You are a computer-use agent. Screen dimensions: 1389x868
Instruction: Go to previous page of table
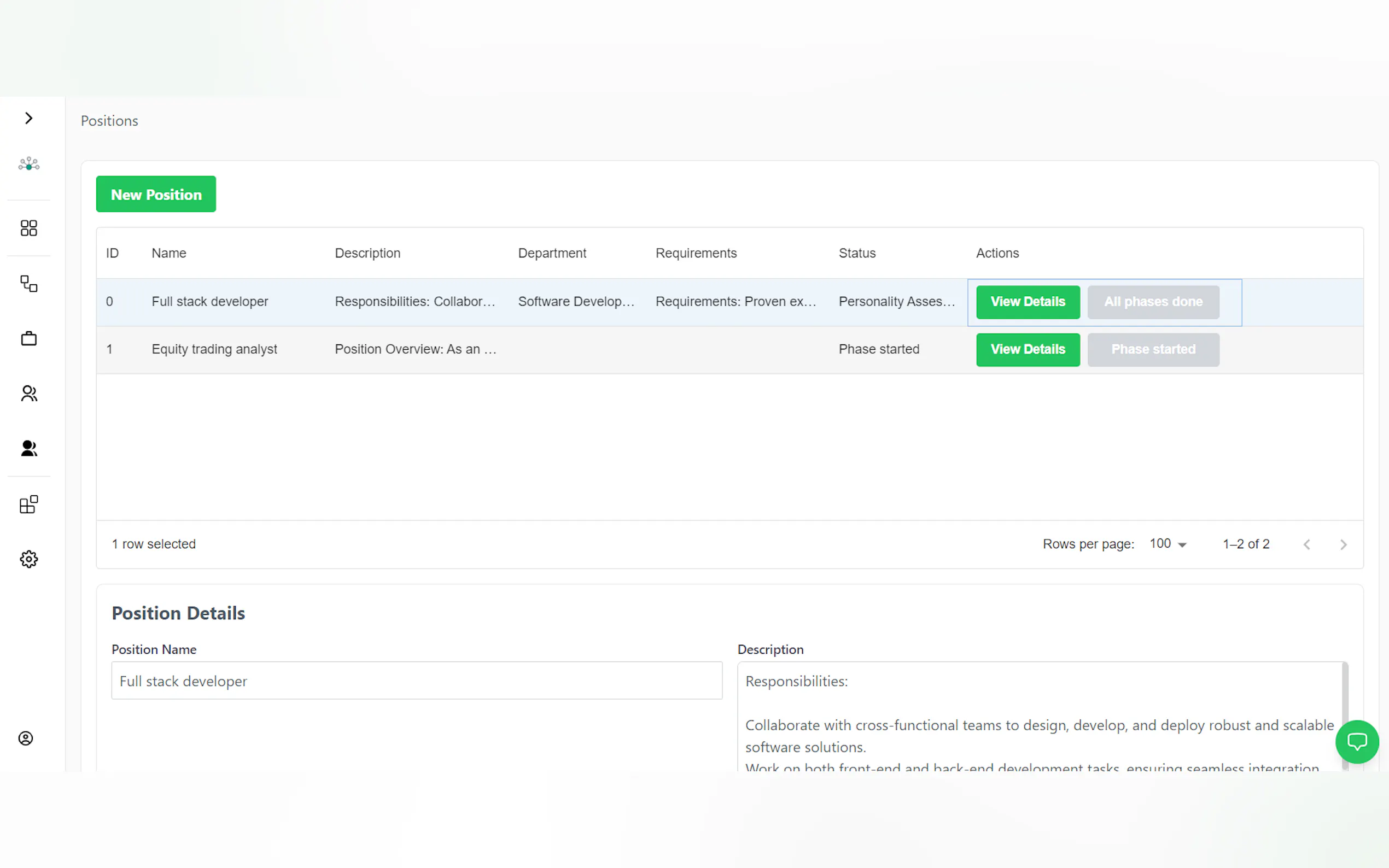1307,544
